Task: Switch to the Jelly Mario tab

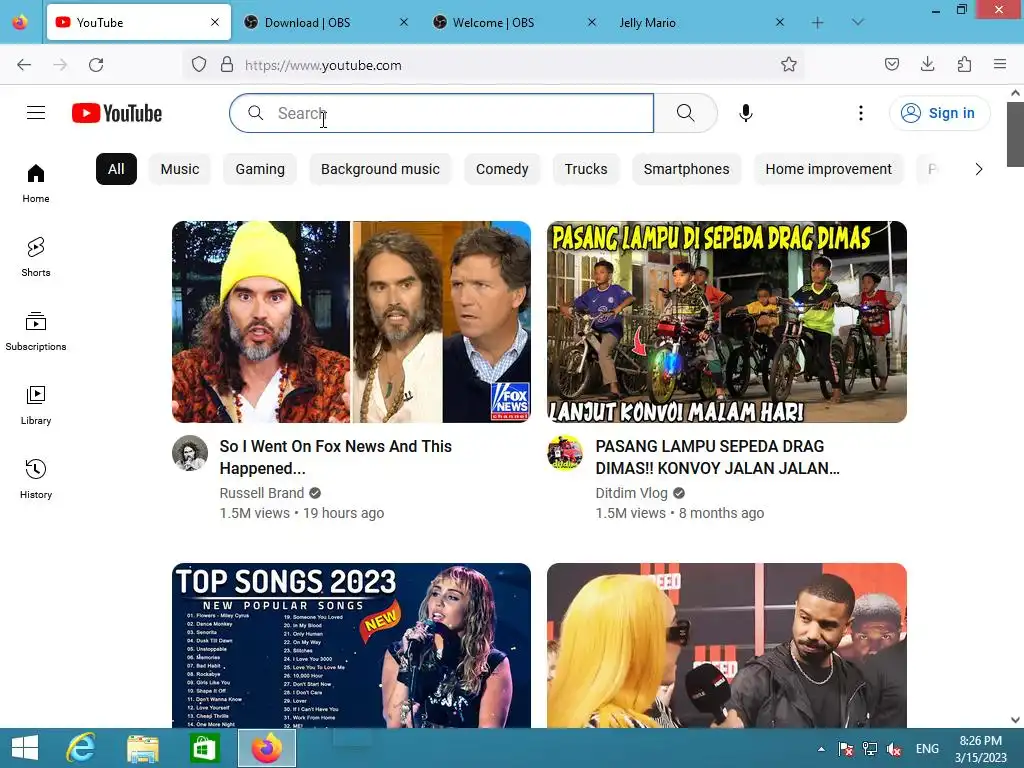Action: (x=701, y=23)
